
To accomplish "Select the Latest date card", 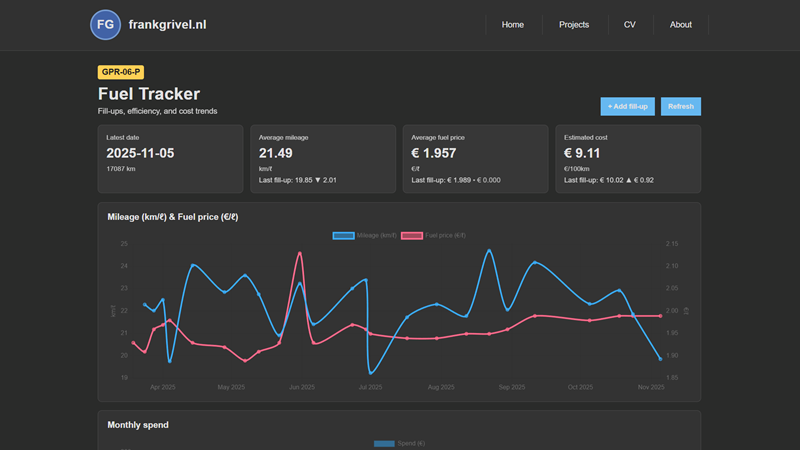I will tap(171, 158).
